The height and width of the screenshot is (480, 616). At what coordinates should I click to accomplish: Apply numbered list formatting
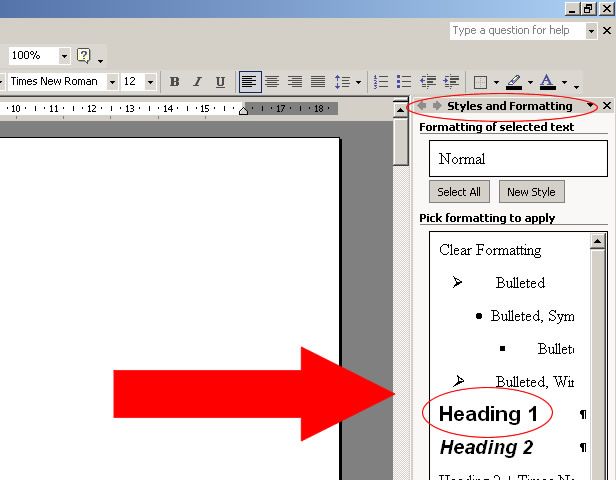381,82
